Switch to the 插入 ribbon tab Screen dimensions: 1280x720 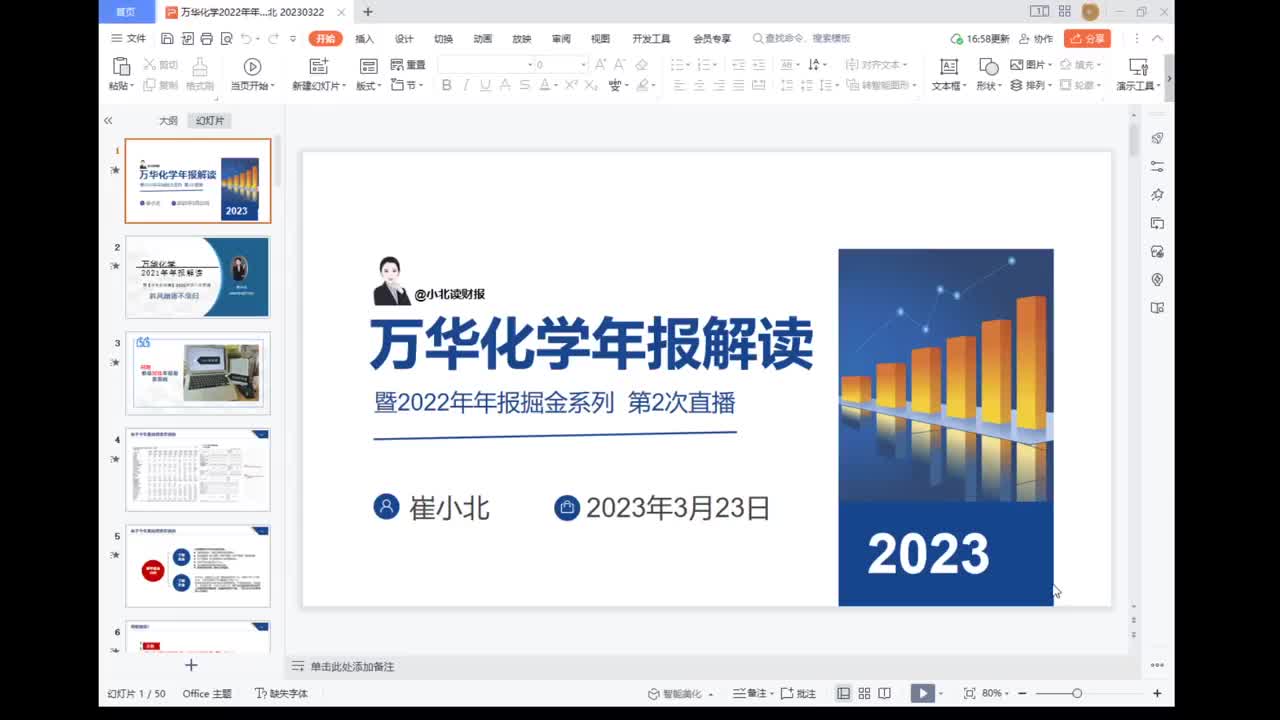tap(362, 38)
